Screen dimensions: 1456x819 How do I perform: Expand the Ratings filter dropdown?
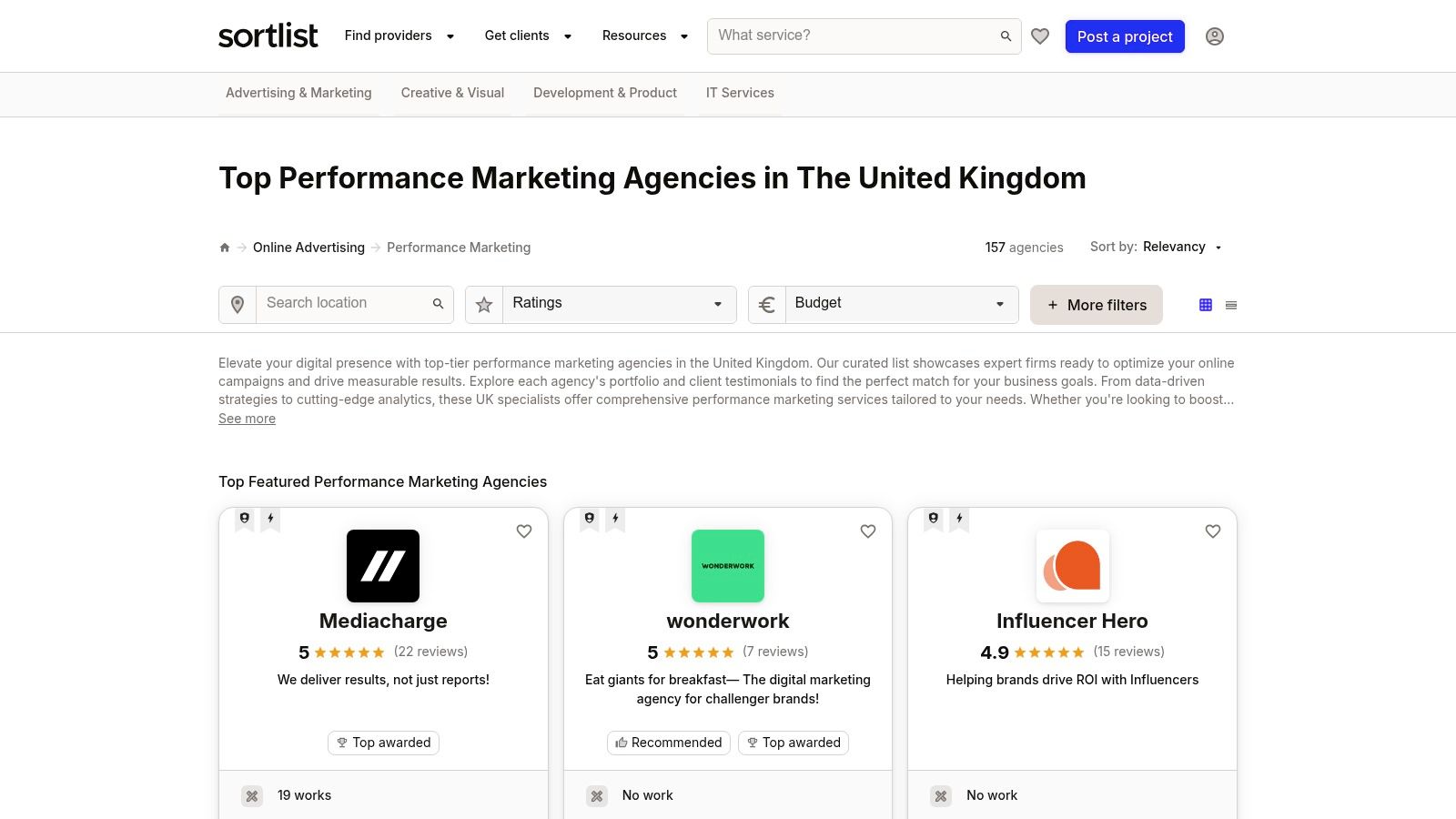coord(619,304)
